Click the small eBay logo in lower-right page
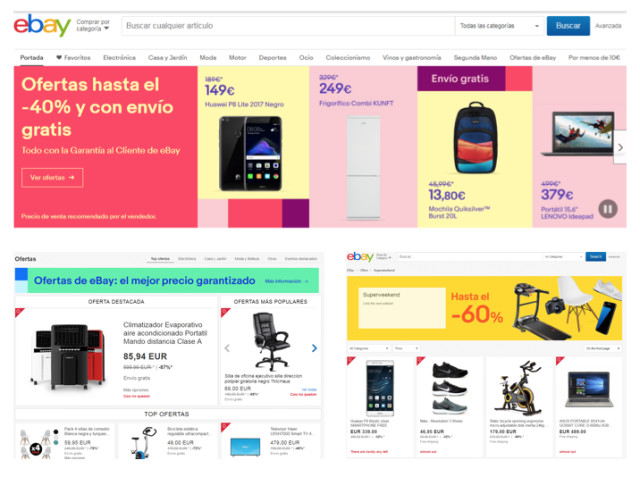This screenshot has height=477, width=640. 360,257
